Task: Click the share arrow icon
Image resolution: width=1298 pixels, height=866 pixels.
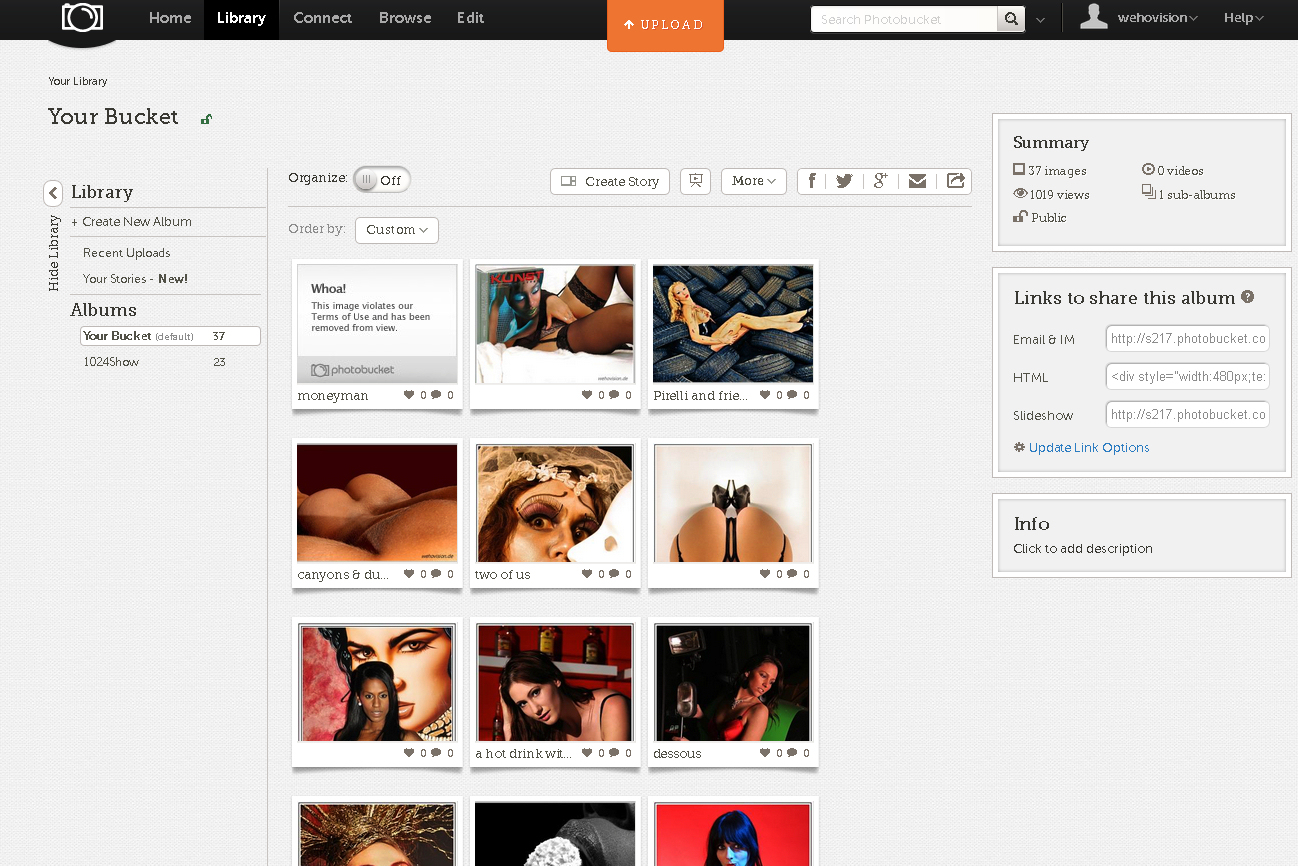Action: [x=955, y=181]
